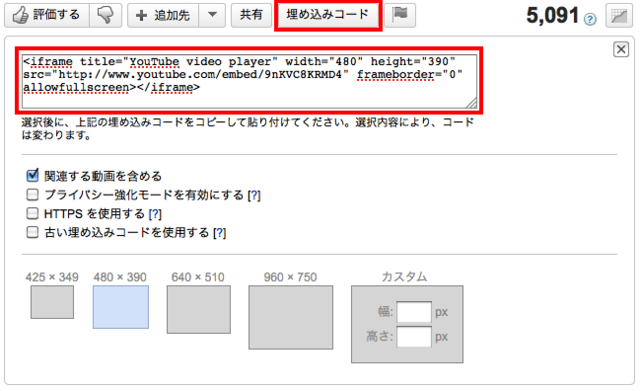This screenshot has height=391, width=640.
Task: Open the 追加先 dropdown arrow
Action: click(x=212, y=16)
